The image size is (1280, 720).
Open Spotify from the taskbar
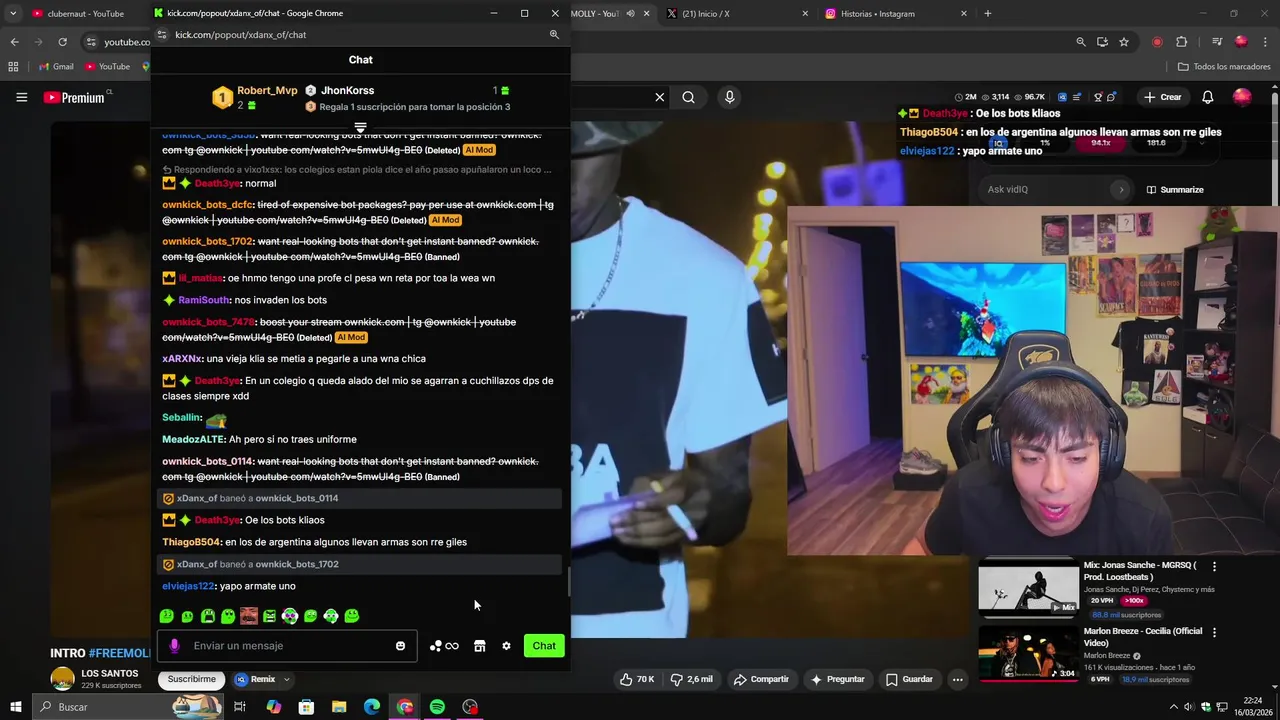[438, 707]
